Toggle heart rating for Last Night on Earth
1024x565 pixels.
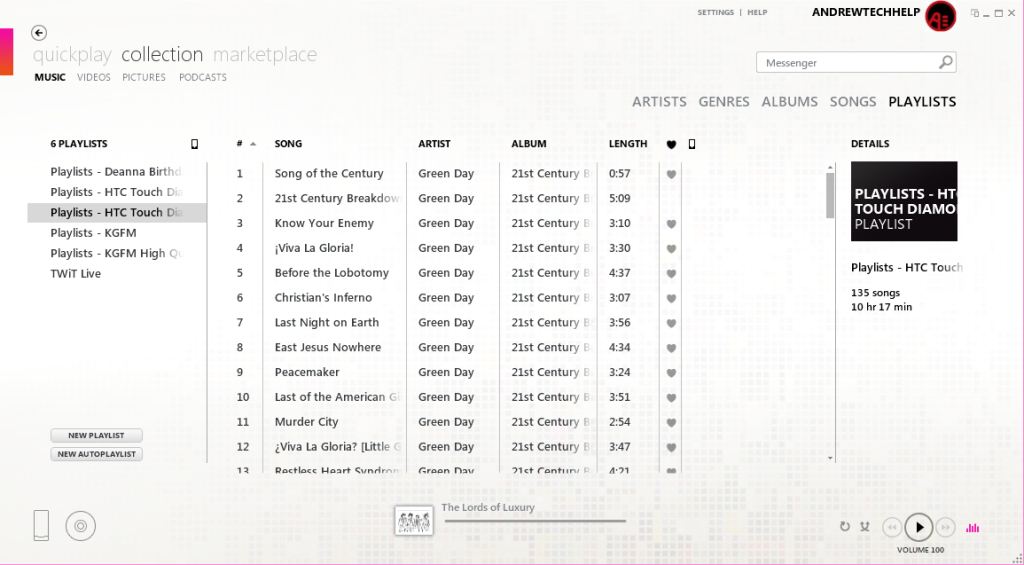pyautogui.click(x=671, y=323)
